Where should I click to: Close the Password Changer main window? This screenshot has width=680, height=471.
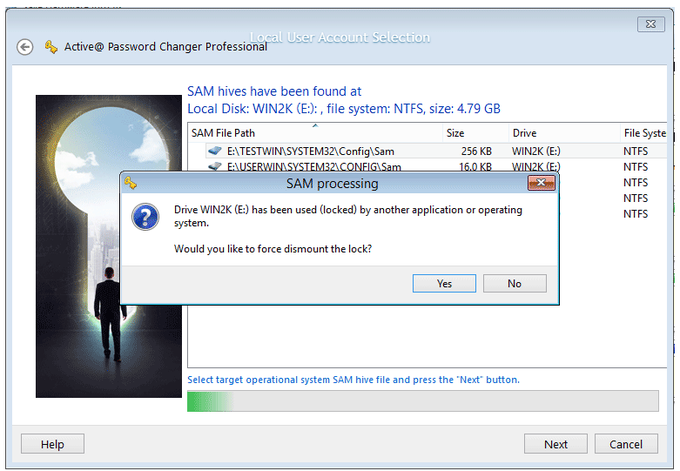(651, 24)
